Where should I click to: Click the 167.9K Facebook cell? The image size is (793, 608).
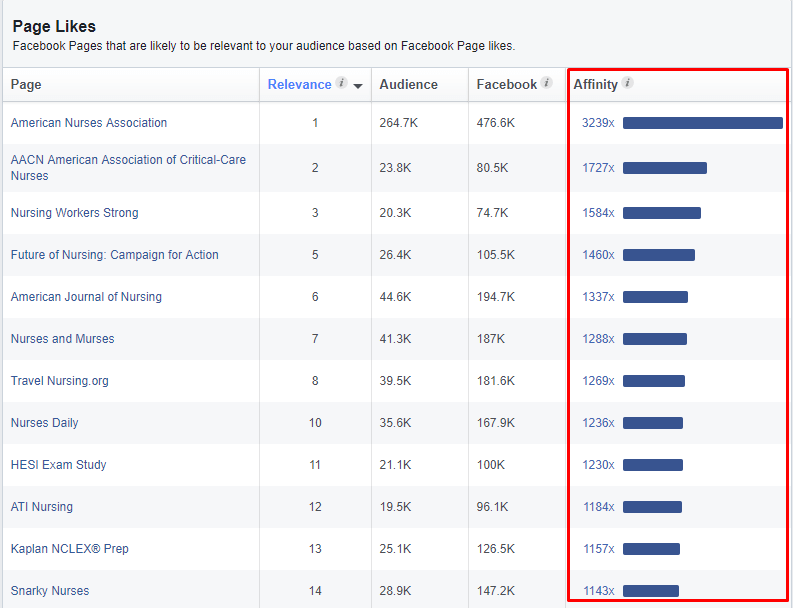[x=496, y=422]
